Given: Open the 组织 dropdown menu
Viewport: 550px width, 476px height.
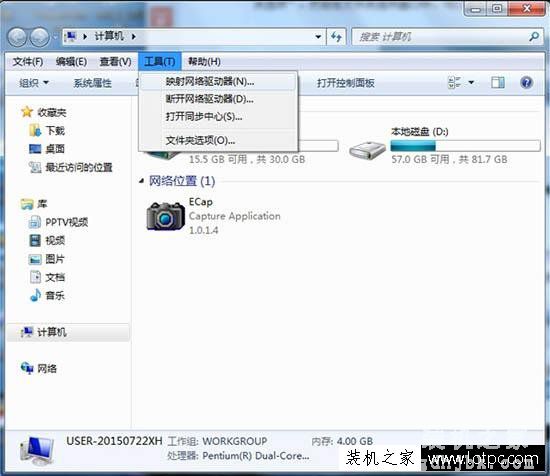Looking at the screenshot, I should (x=33, y=83).
